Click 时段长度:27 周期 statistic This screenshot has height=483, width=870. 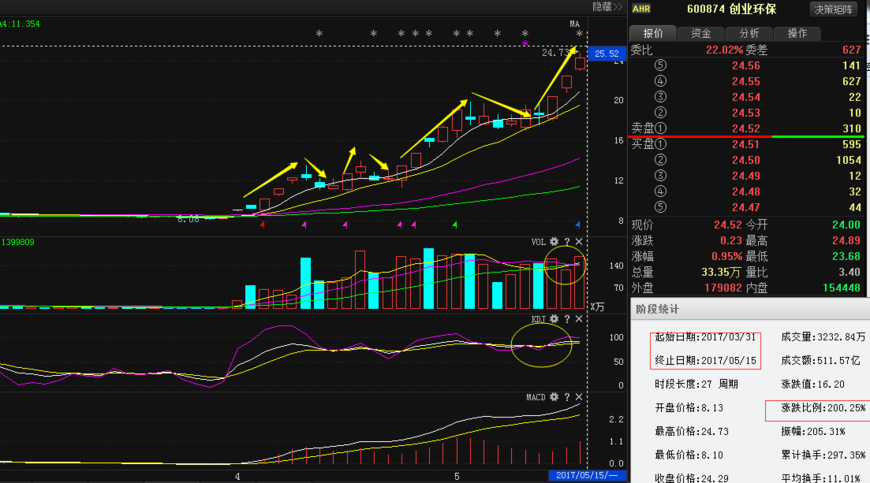696,384
